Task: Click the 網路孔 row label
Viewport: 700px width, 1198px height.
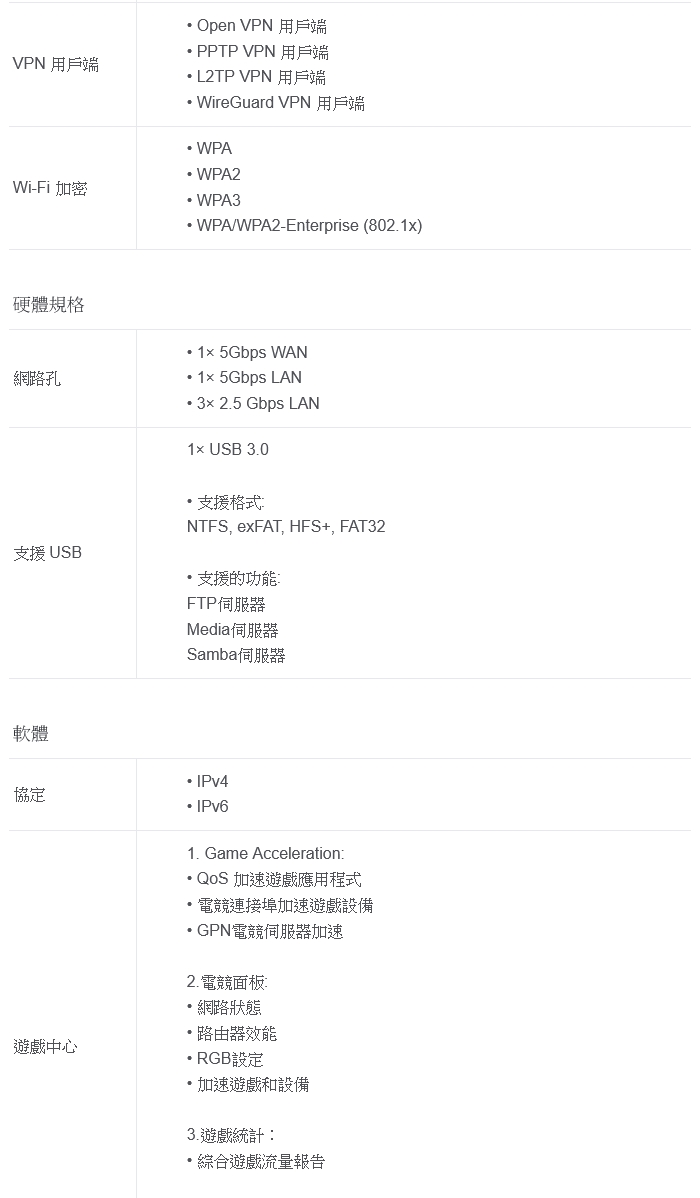Action: (x=37, y=379)
